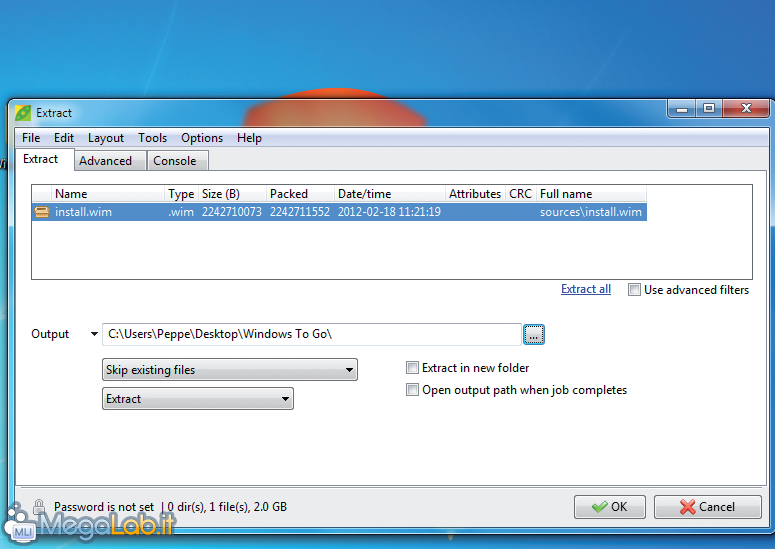Screen dimensions: 775x549
Task: Confirm extraction with the OK button
Action: 610,507
